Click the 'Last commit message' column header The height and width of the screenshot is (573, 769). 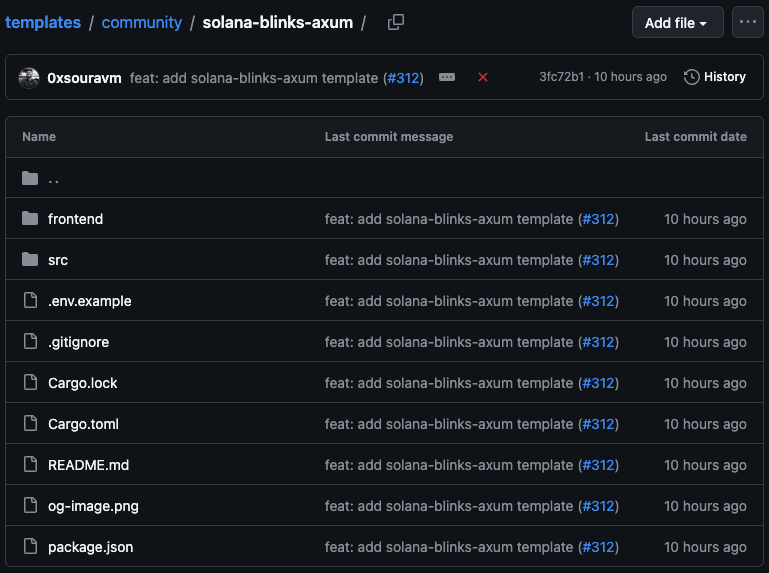389,137
